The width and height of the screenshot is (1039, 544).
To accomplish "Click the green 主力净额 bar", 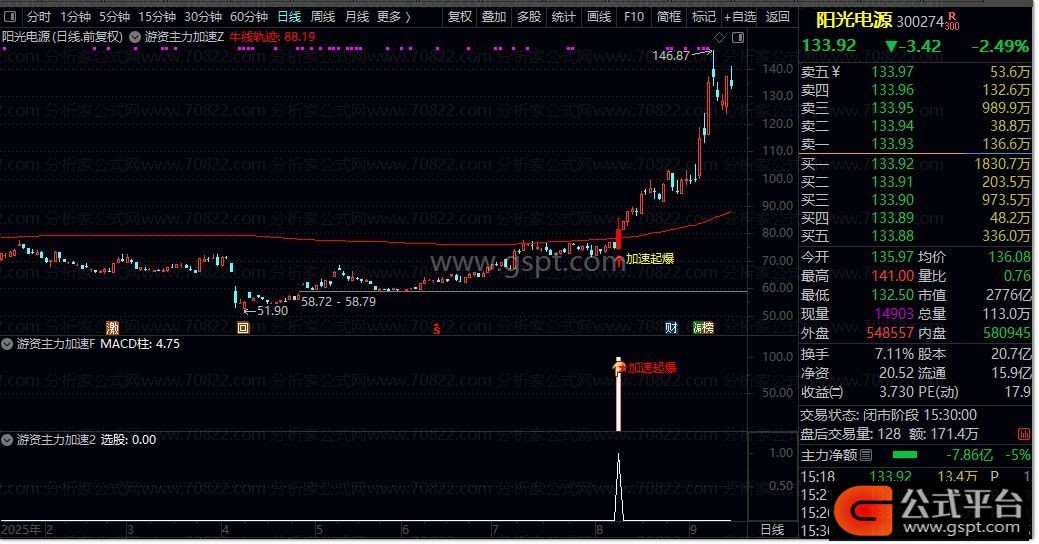I will (904, 455).
